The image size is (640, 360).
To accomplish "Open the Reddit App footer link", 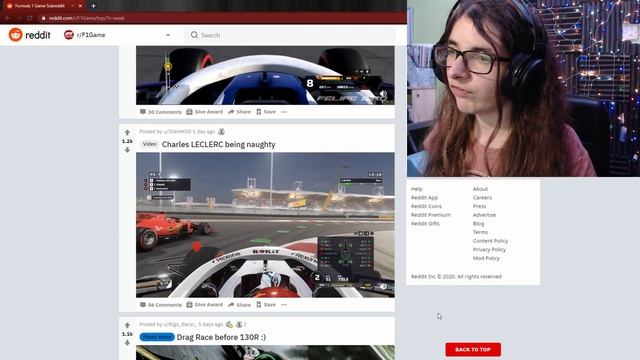I will point(424,198).
